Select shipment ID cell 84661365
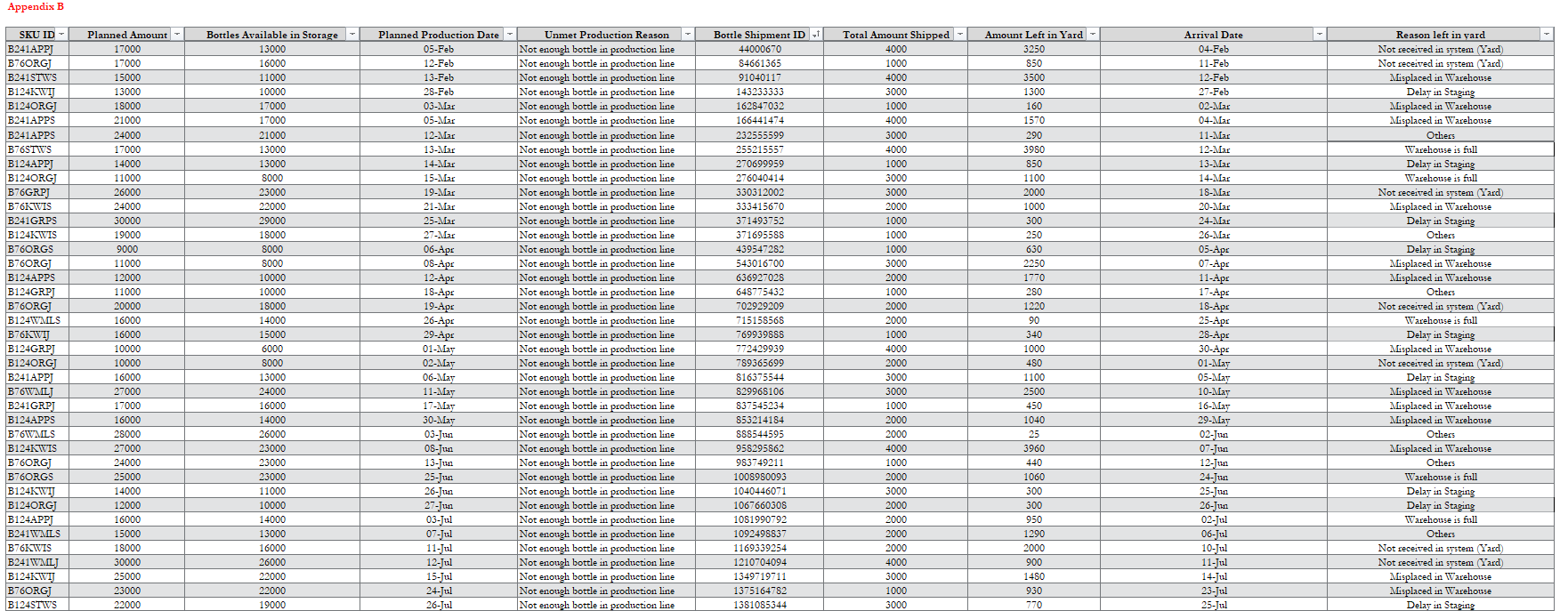1568x611 pixels. (759, 63)
